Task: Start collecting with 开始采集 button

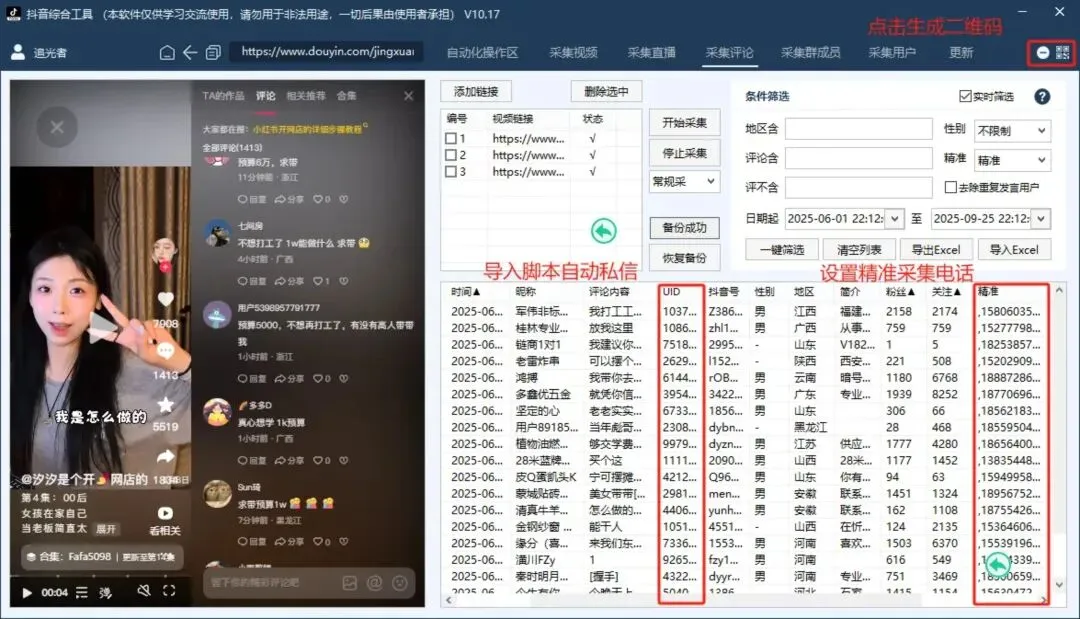Action: (x=685, y=123)
